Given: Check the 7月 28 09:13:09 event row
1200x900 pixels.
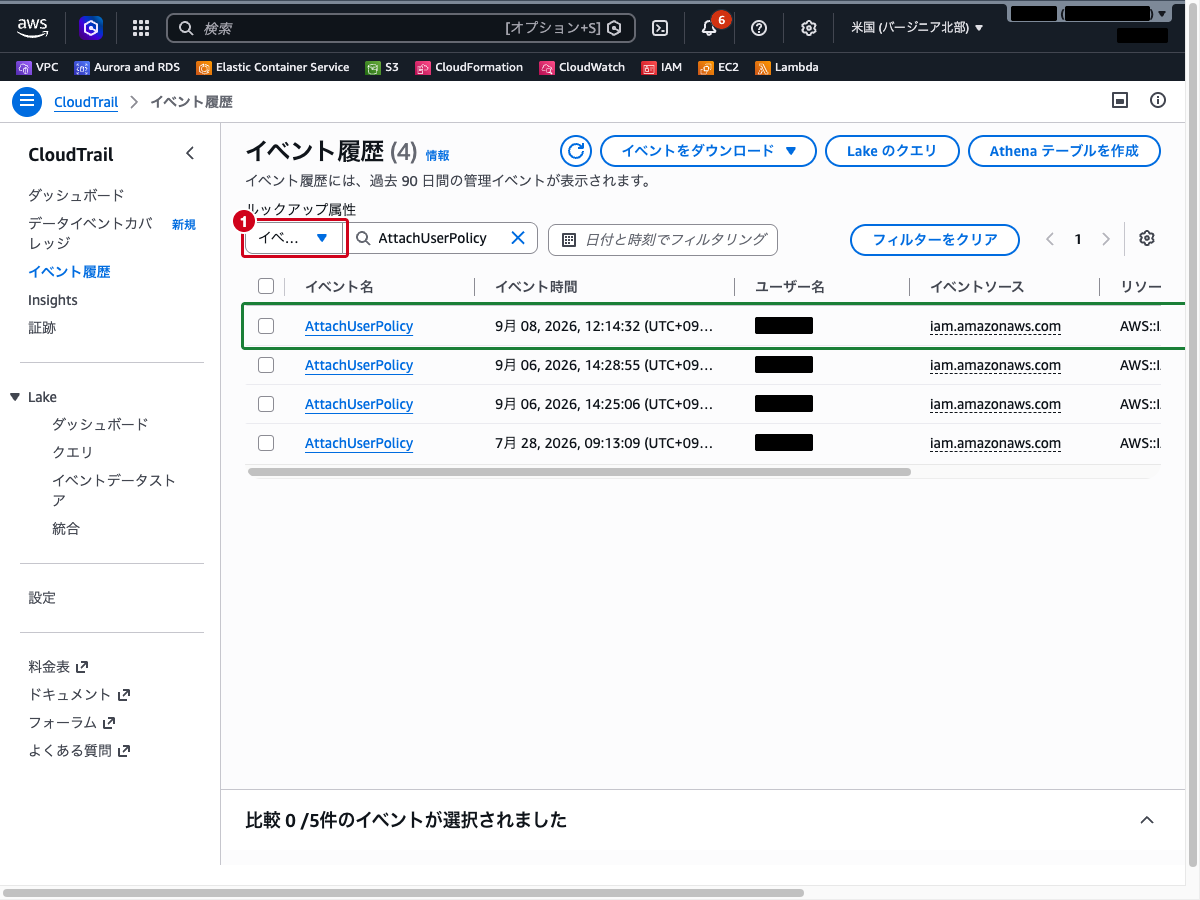Looking at the screenshot, I should tap(266, 443).
